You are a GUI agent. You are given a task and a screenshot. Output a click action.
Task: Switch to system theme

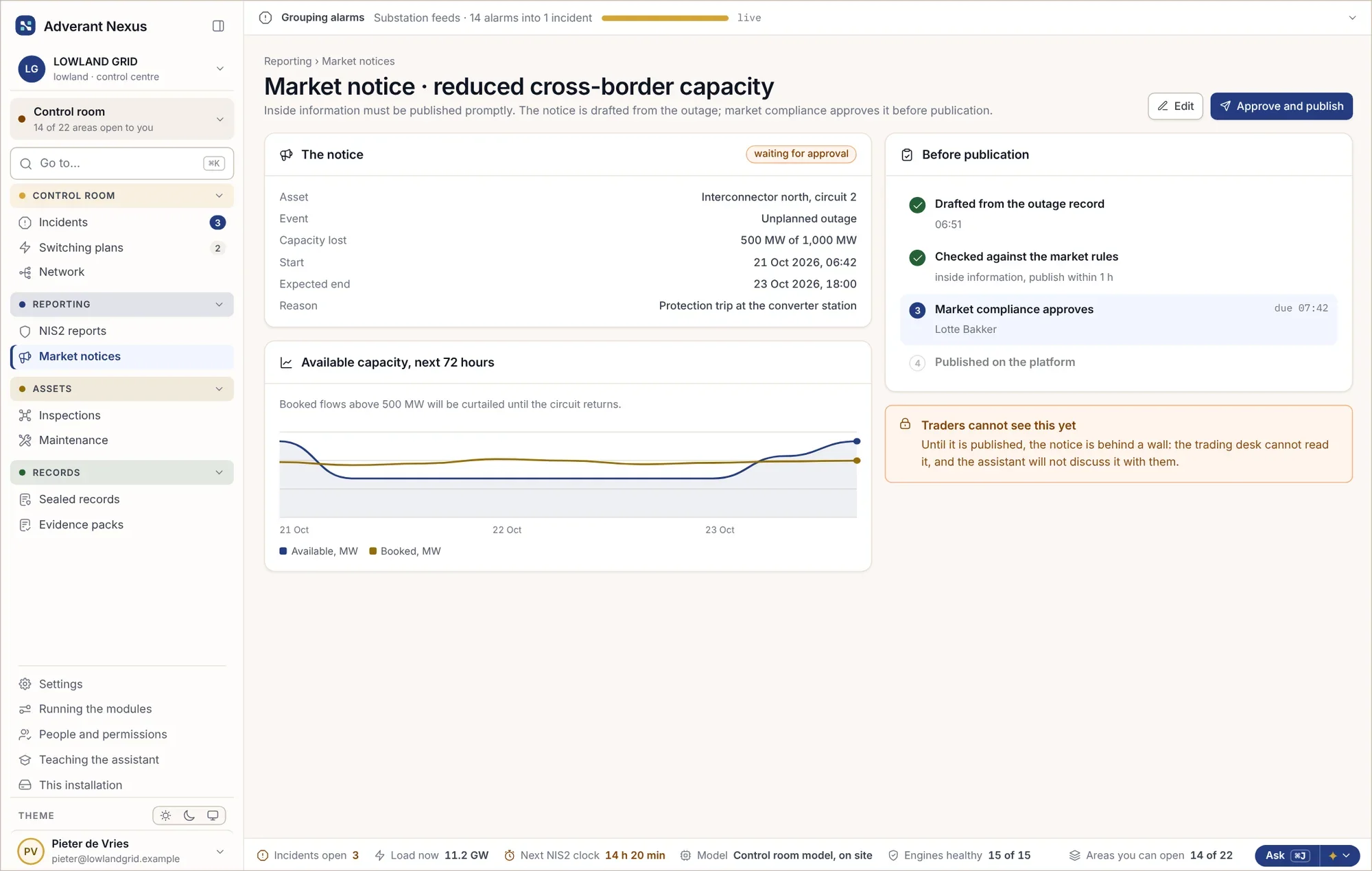pos(213,815)
